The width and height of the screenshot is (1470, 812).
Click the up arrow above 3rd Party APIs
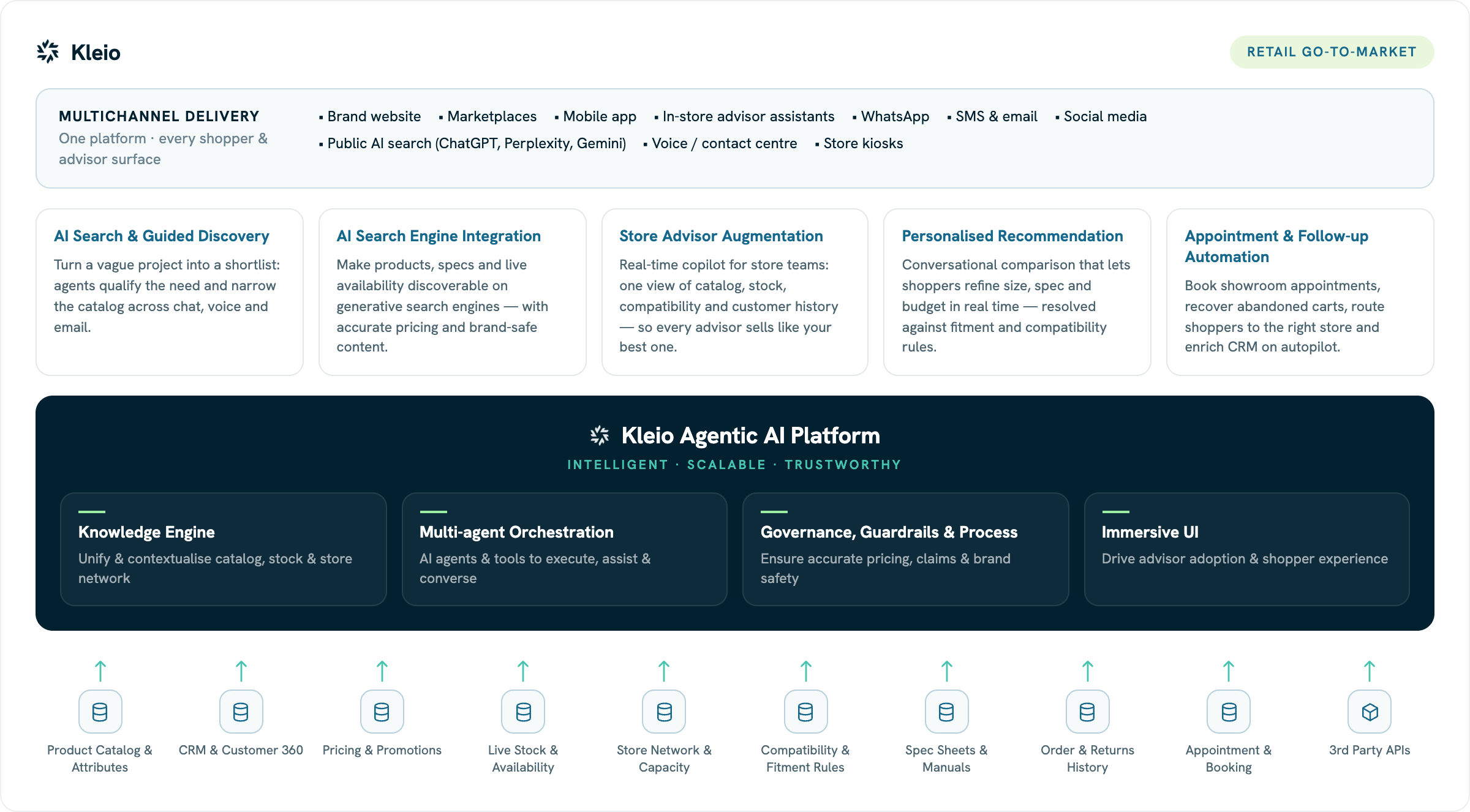tap(1370, 671)
